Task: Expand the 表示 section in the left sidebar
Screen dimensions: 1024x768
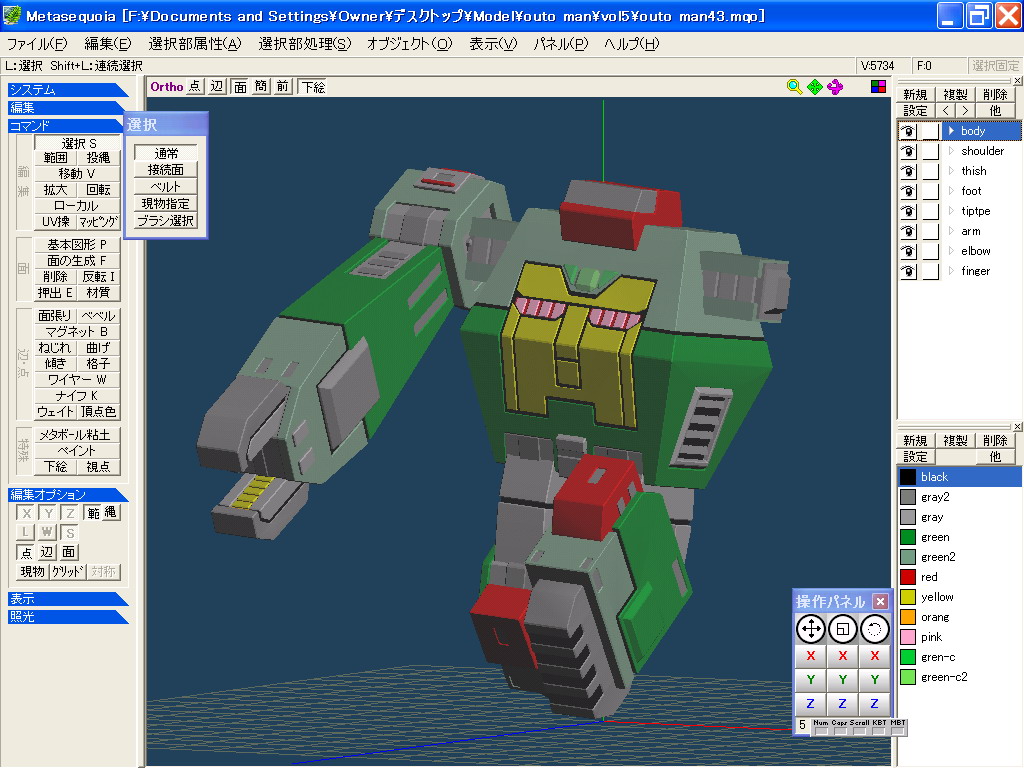Action: pos(68,599)
